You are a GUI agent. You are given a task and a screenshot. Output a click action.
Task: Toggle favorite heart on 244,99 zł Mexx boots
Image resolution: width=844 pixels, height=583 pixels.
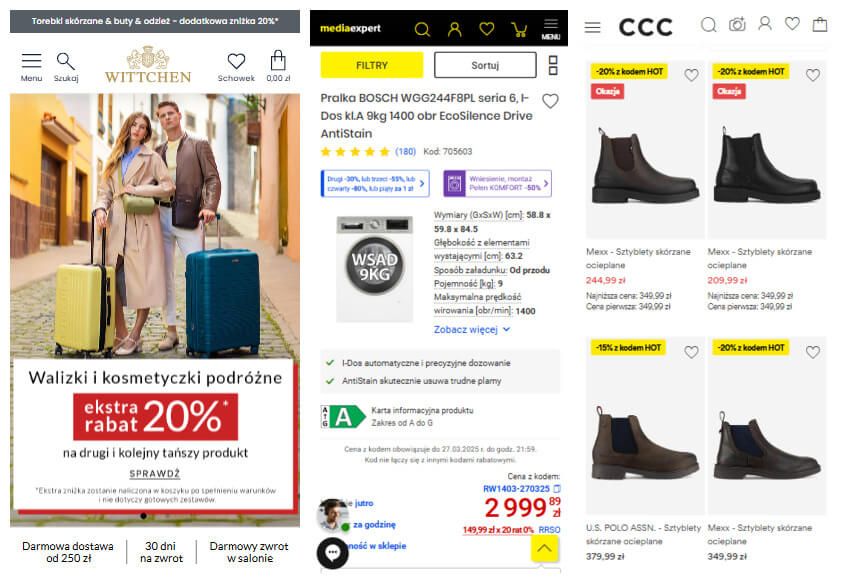point(691,75)
